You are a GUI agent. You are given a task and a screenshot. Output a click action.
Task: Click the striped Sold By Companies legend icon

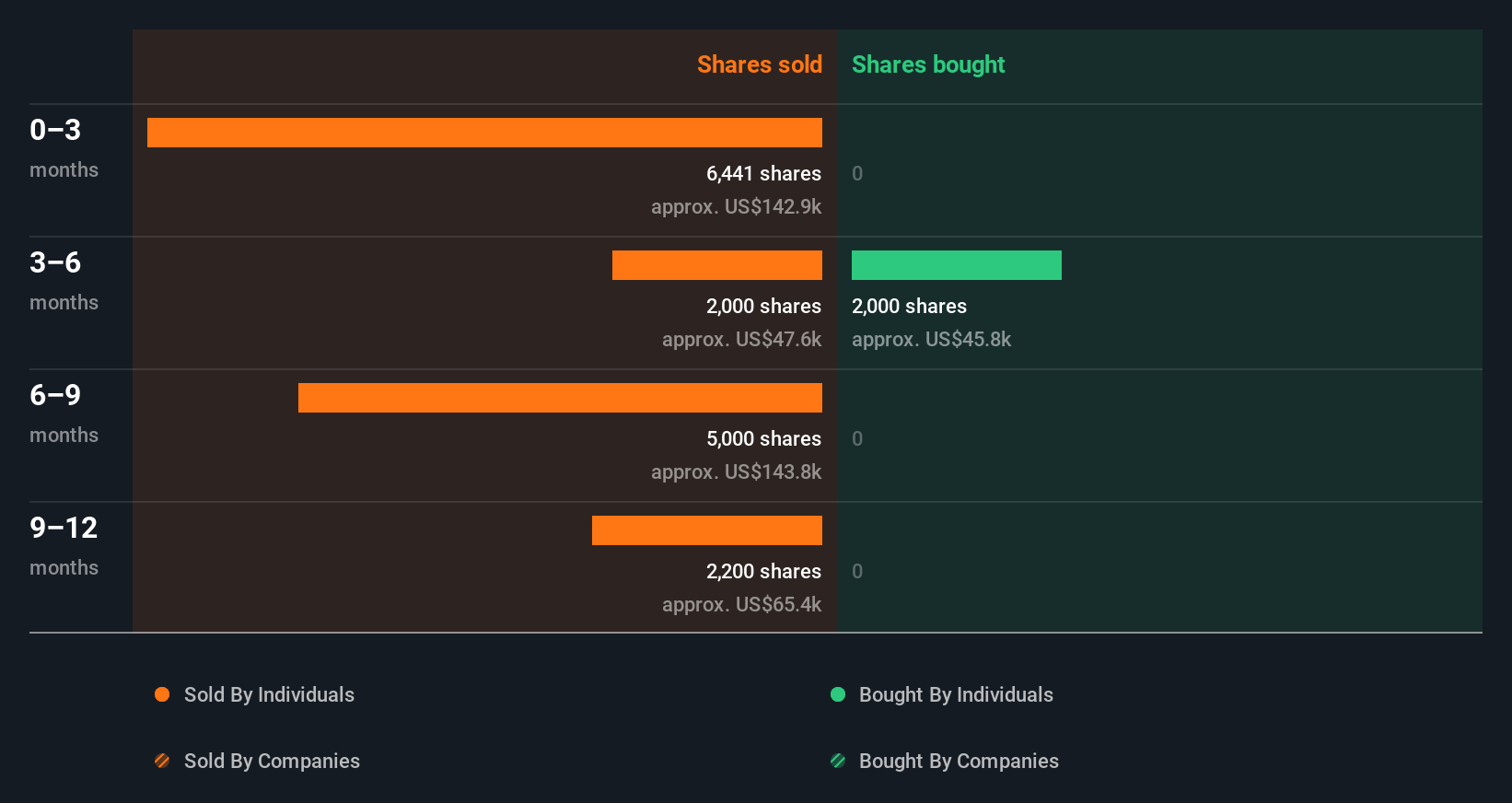[162, 761]
